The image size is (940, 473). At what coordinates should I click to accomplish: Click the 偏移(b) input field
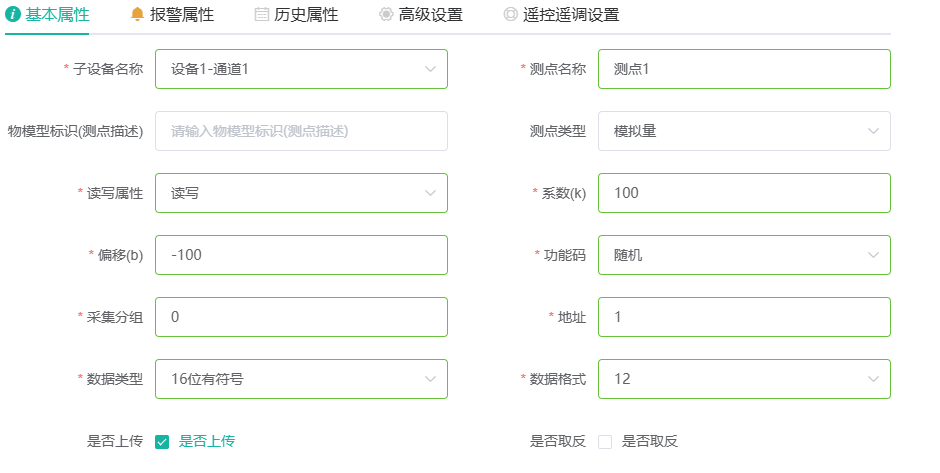302,255
